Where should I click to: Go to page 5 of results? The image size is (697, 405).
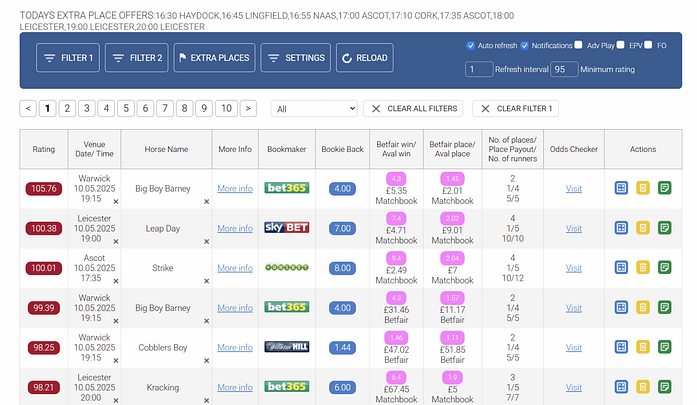tap(126, 108)
